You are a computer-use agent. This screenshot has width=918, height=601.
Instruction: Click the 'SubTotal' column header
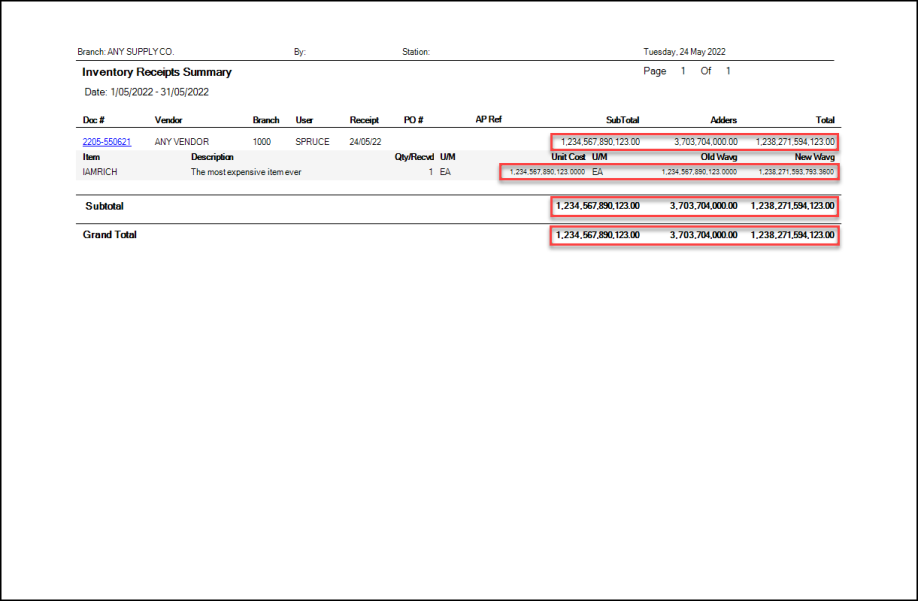(622, 120)
